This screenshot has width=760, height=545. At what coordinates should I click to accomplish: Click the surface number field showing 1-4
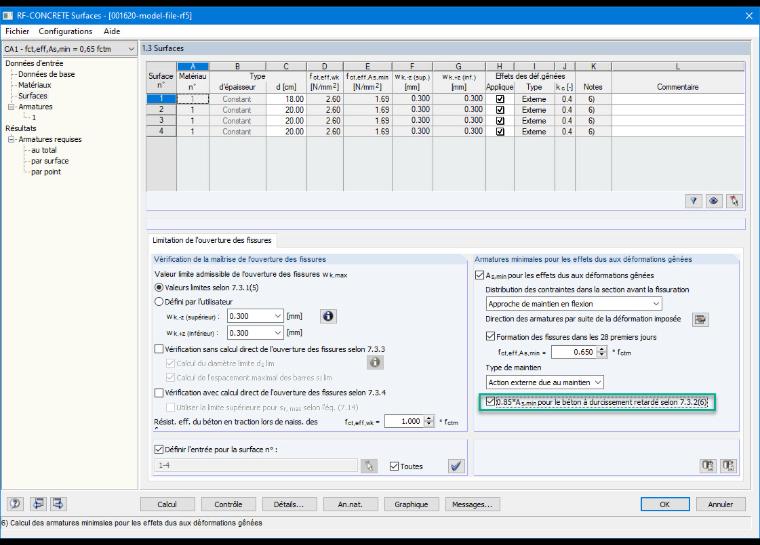[x=255, y=465]
